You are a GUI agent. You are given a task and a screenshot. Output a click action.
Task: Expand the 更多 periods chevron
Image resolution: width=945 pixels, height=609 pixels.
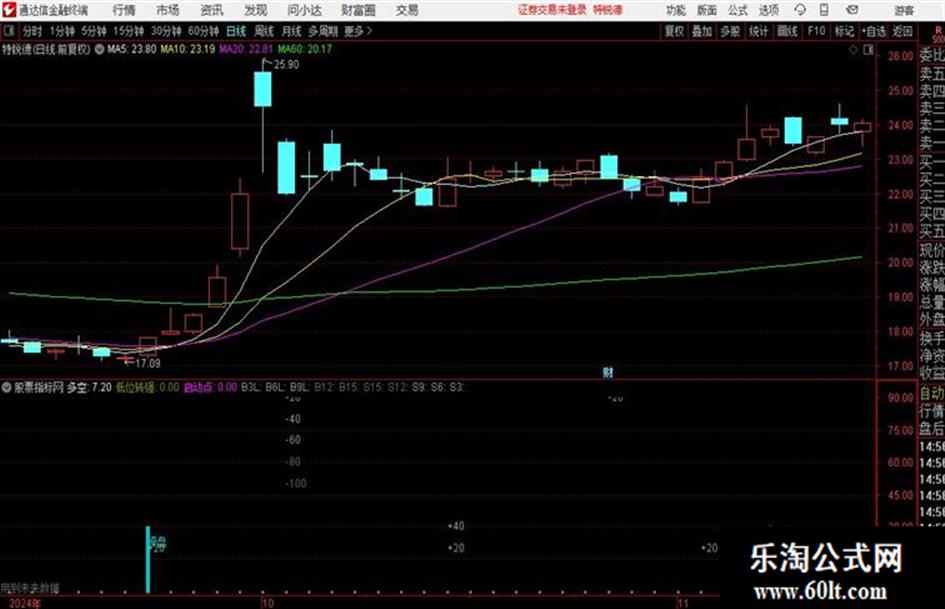coord(359,31)
